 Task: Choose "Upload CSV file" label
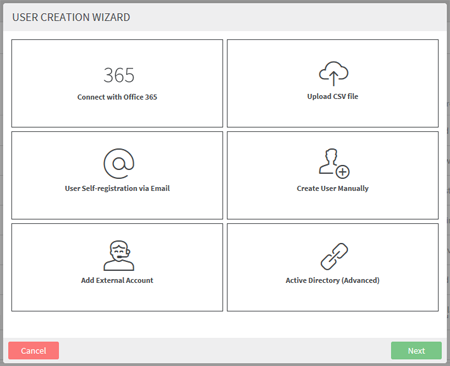click(333, 96)
